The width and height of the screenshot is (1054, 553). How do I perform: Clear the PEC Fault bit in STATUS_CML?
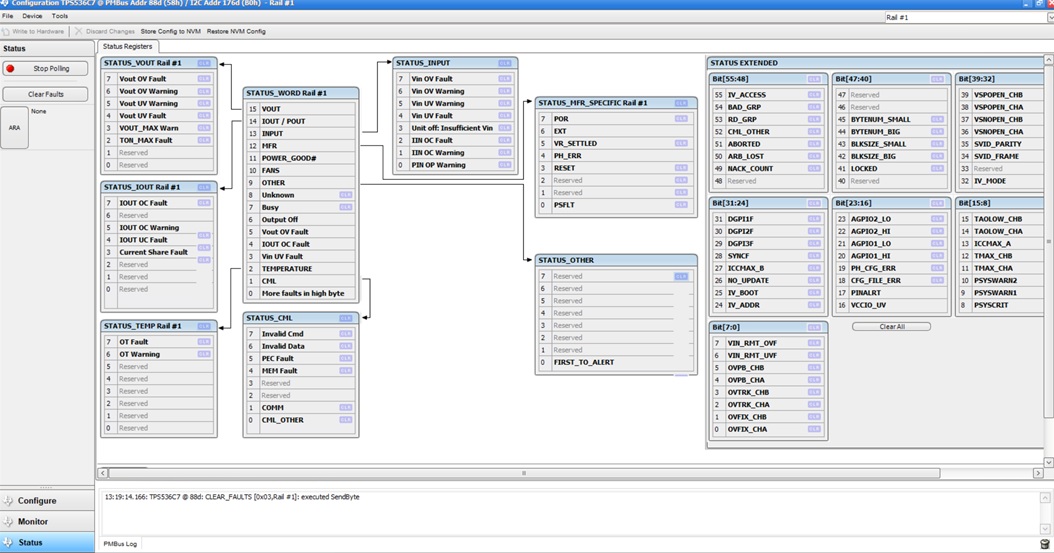345,359
